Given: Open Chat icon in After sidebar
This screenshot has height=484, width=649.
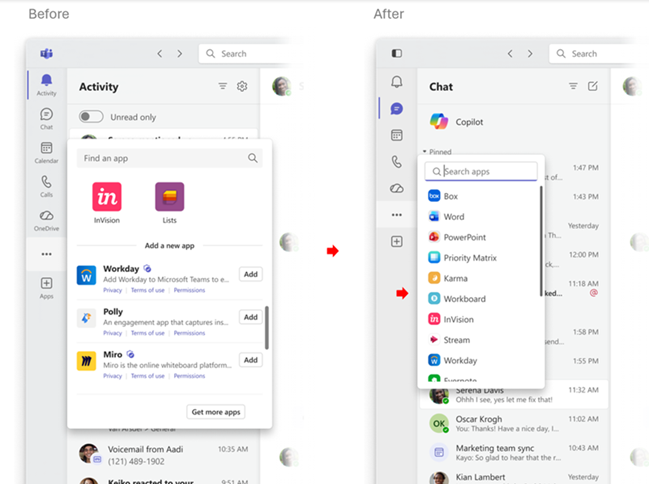Looking at the screenshot, I should (x=397, y=108).
